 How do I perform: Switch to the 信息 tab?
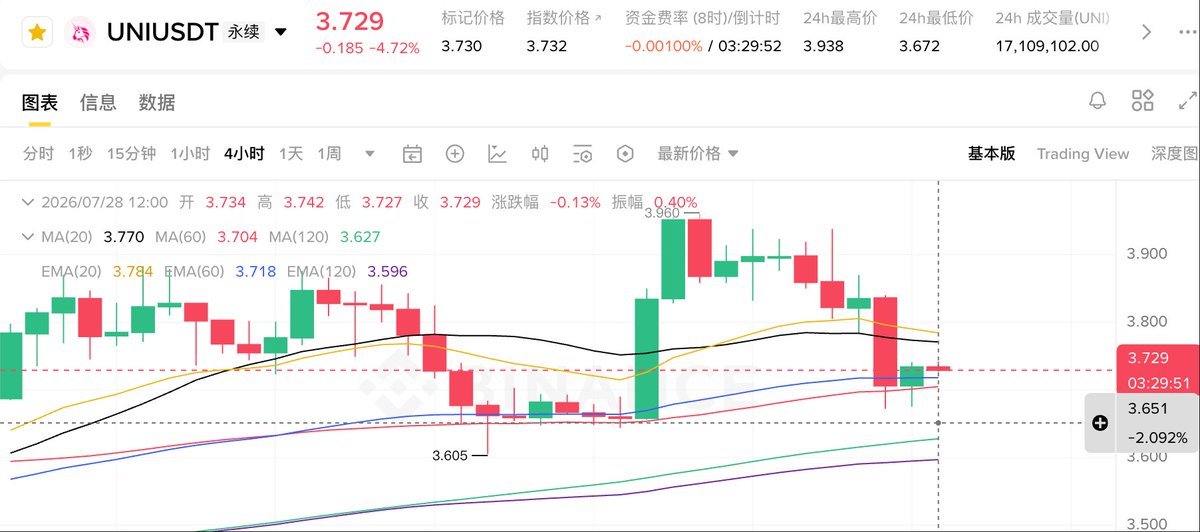98,102
